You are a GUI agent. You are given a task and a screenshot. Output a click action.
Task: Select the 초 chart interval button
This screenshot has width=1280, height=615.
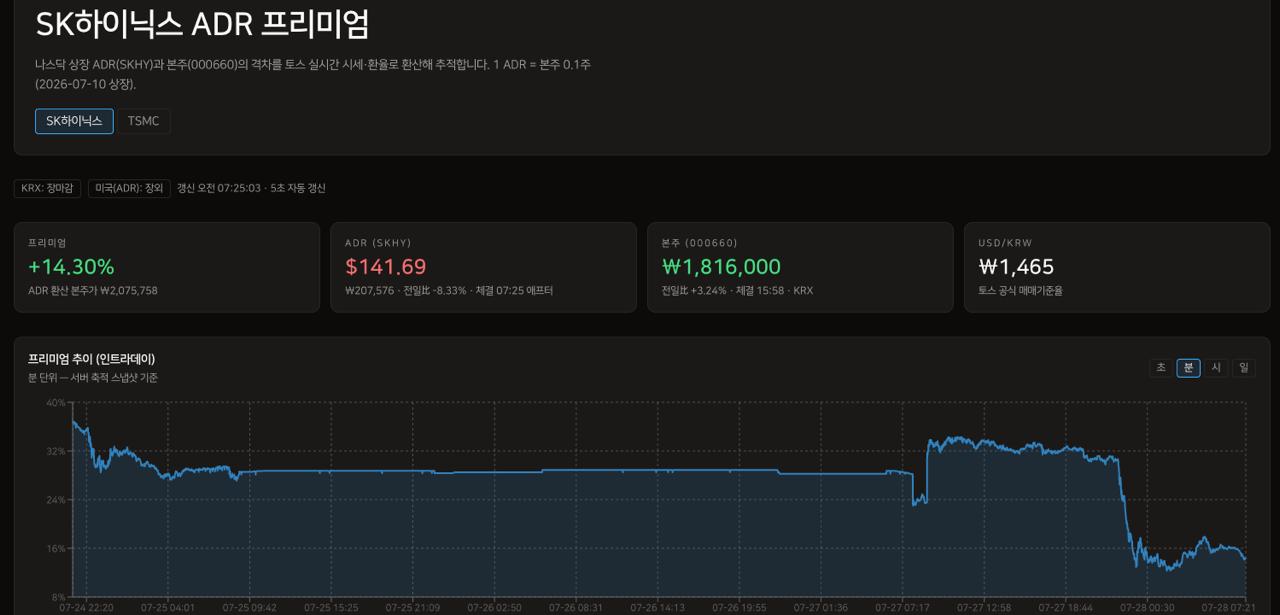[x=1160, y=368]
